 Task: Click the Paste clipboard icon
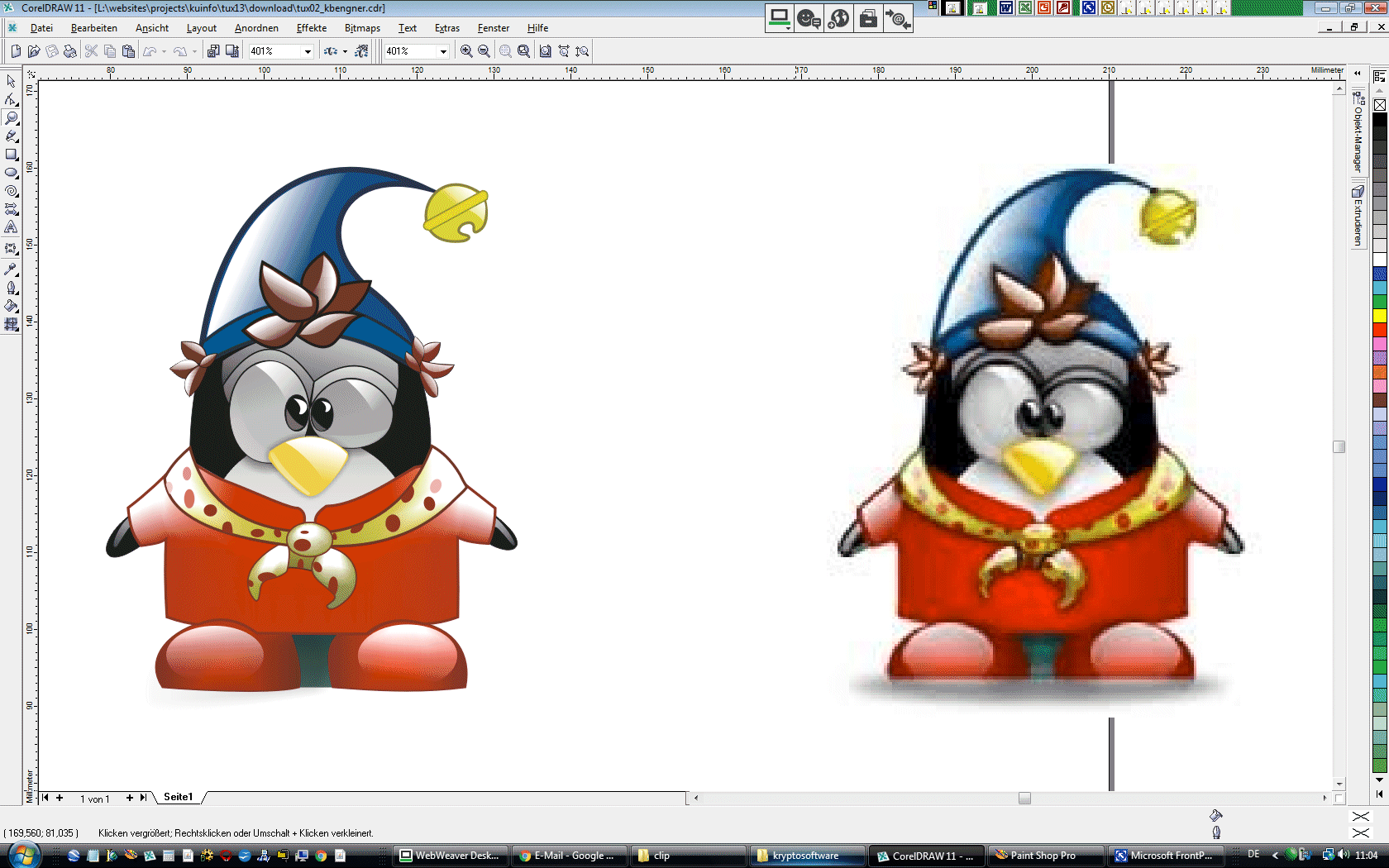click(x=128, y=51)
